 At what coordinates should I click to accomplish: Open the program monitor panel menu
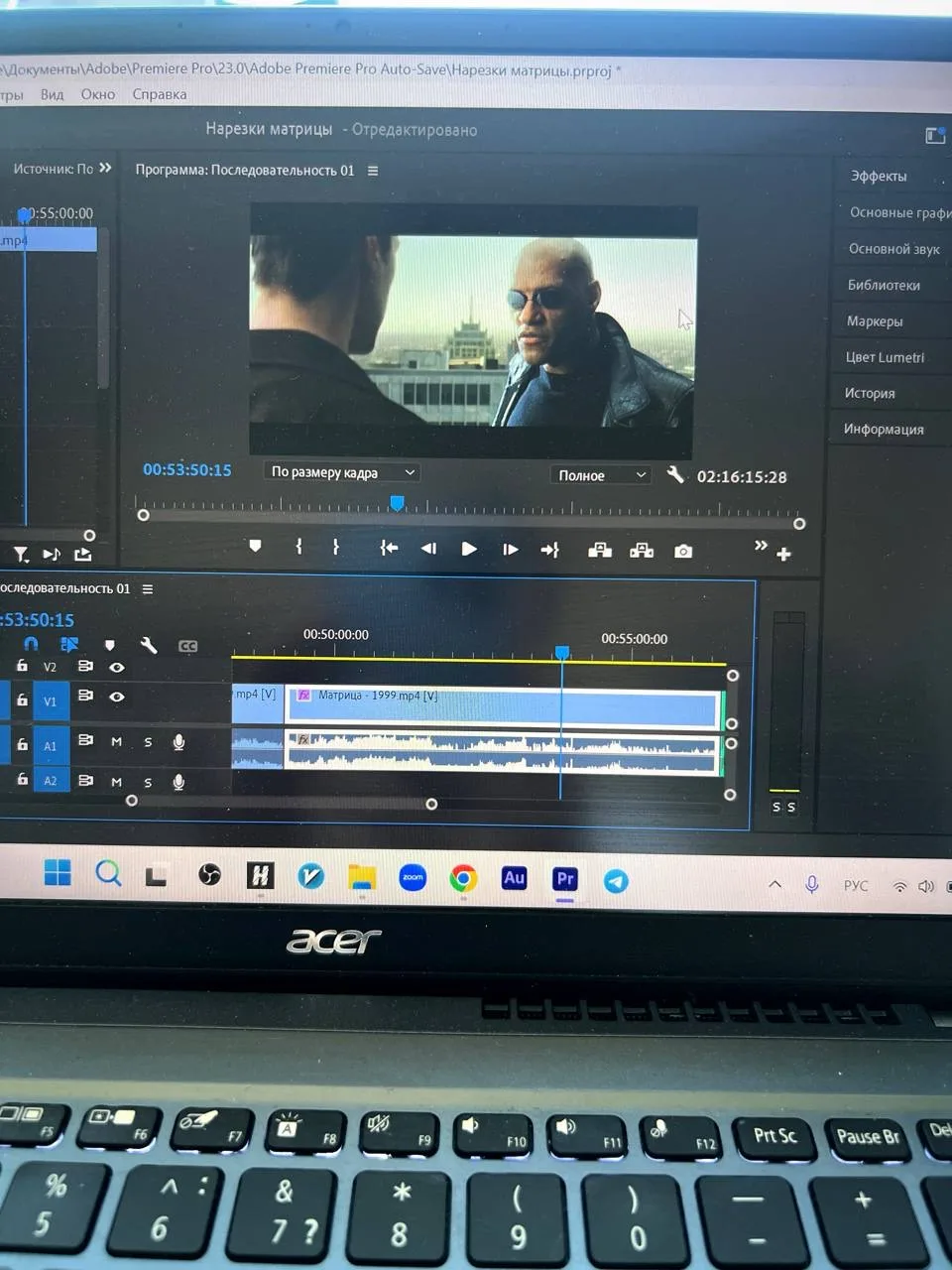point(373,171)
